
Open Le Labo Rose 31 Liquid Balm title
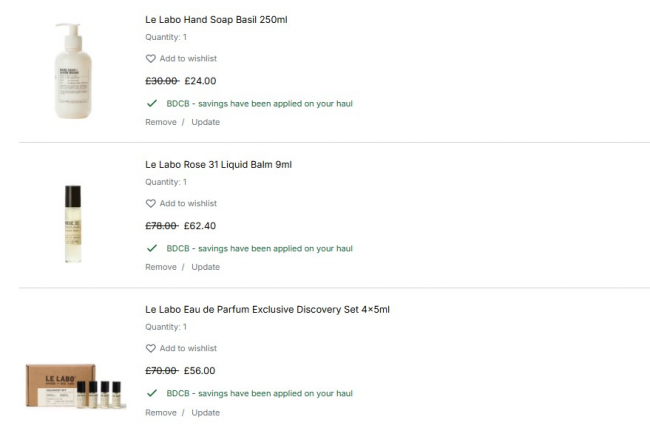(218, 164)
